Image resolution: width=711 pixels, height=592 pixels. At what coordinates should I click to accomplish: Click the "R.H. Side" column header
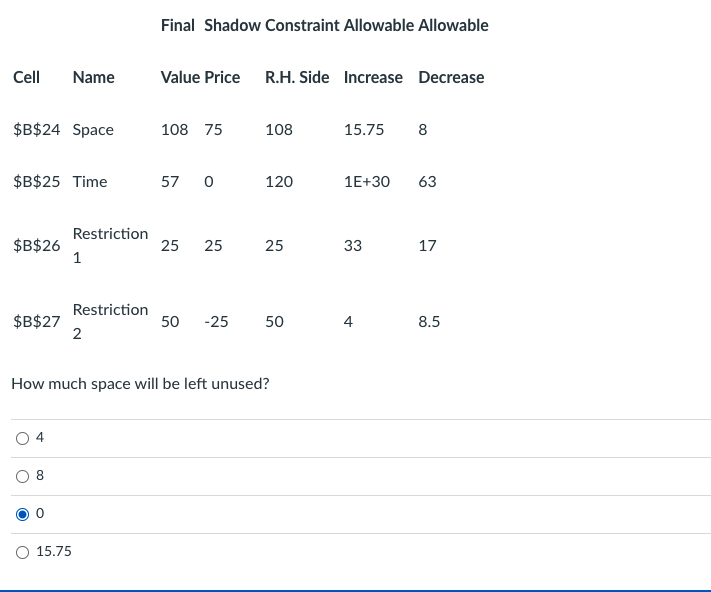pos(296,77)
